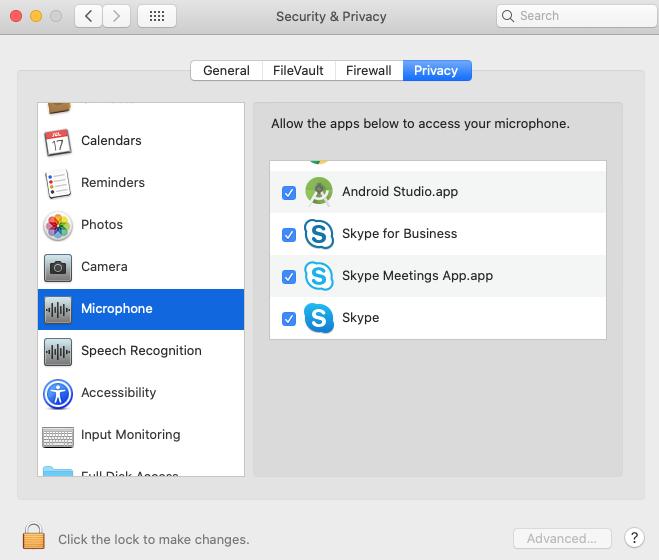659x560 pixels.
Task: Uncheck Skype for Business microphone access
Action: click(x=289, y=235)
